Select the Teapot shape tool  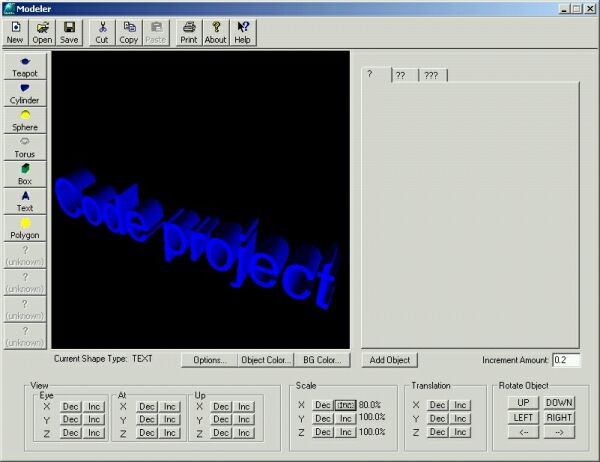pyautogui.click(x=25, y=67)
